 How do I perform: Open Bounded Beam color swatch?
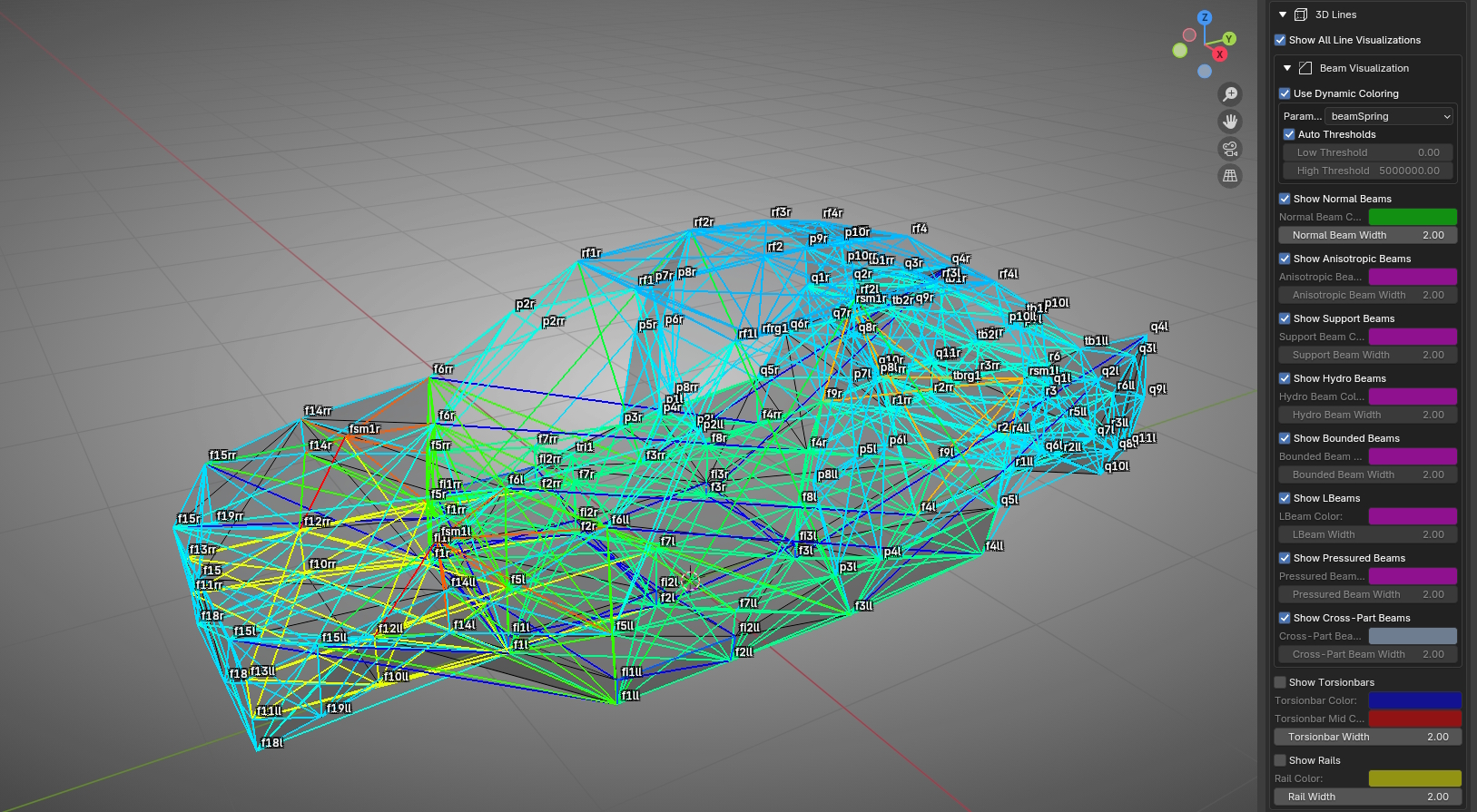pos(1413,456)
